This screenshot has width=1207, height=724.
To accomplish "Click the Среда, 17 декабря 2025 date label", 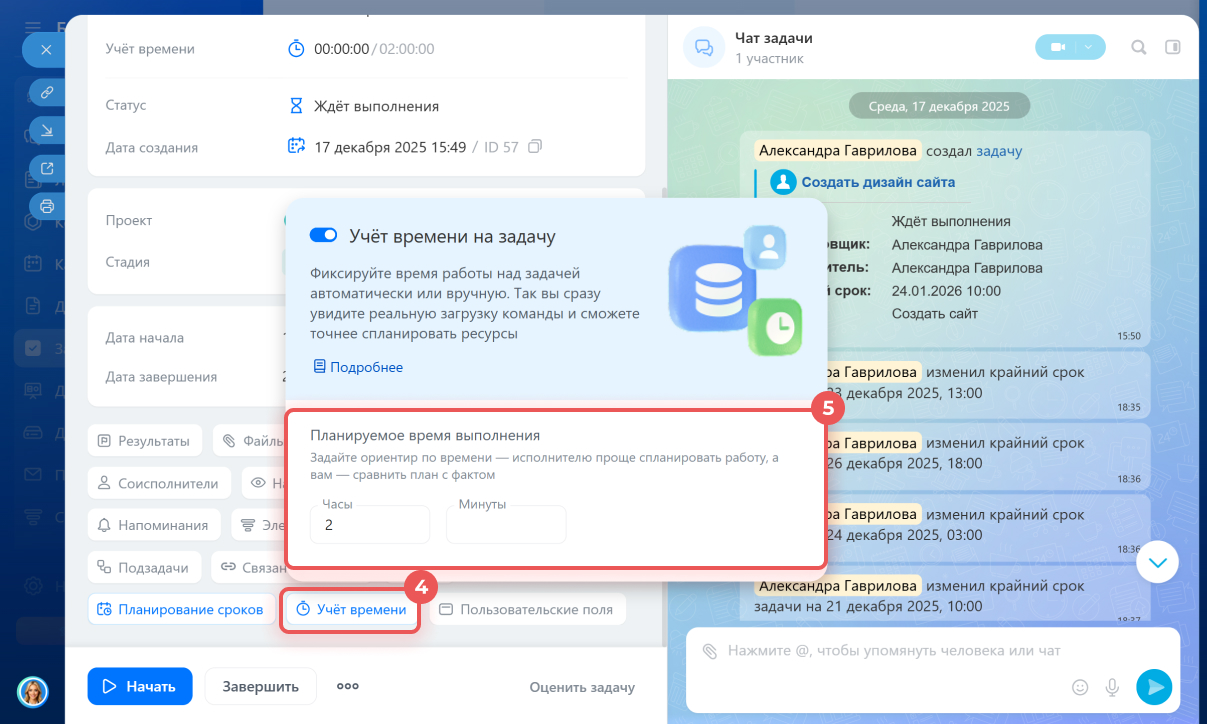I will pos(939,105).
